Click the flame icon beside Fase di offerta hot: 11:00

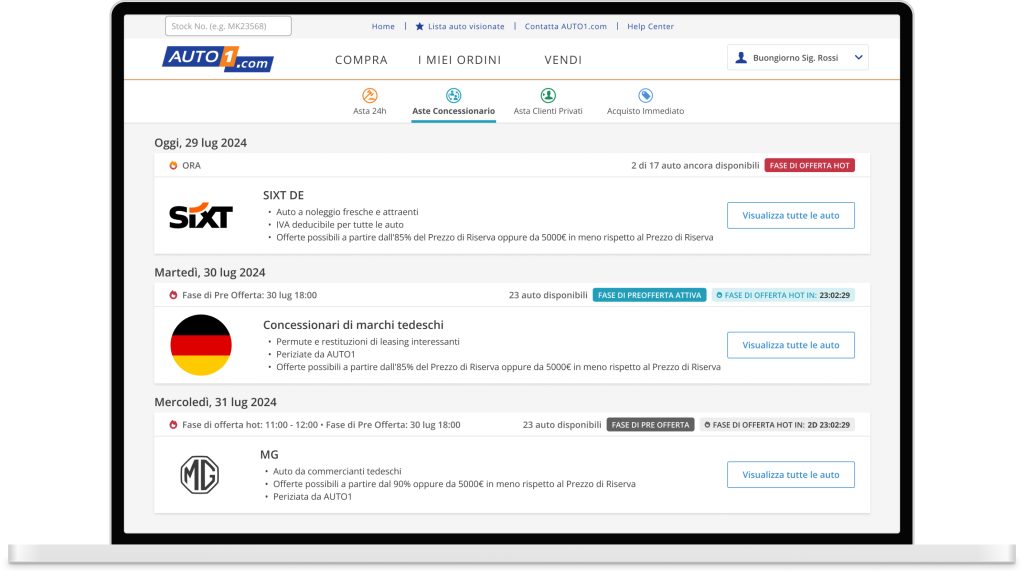173,424
